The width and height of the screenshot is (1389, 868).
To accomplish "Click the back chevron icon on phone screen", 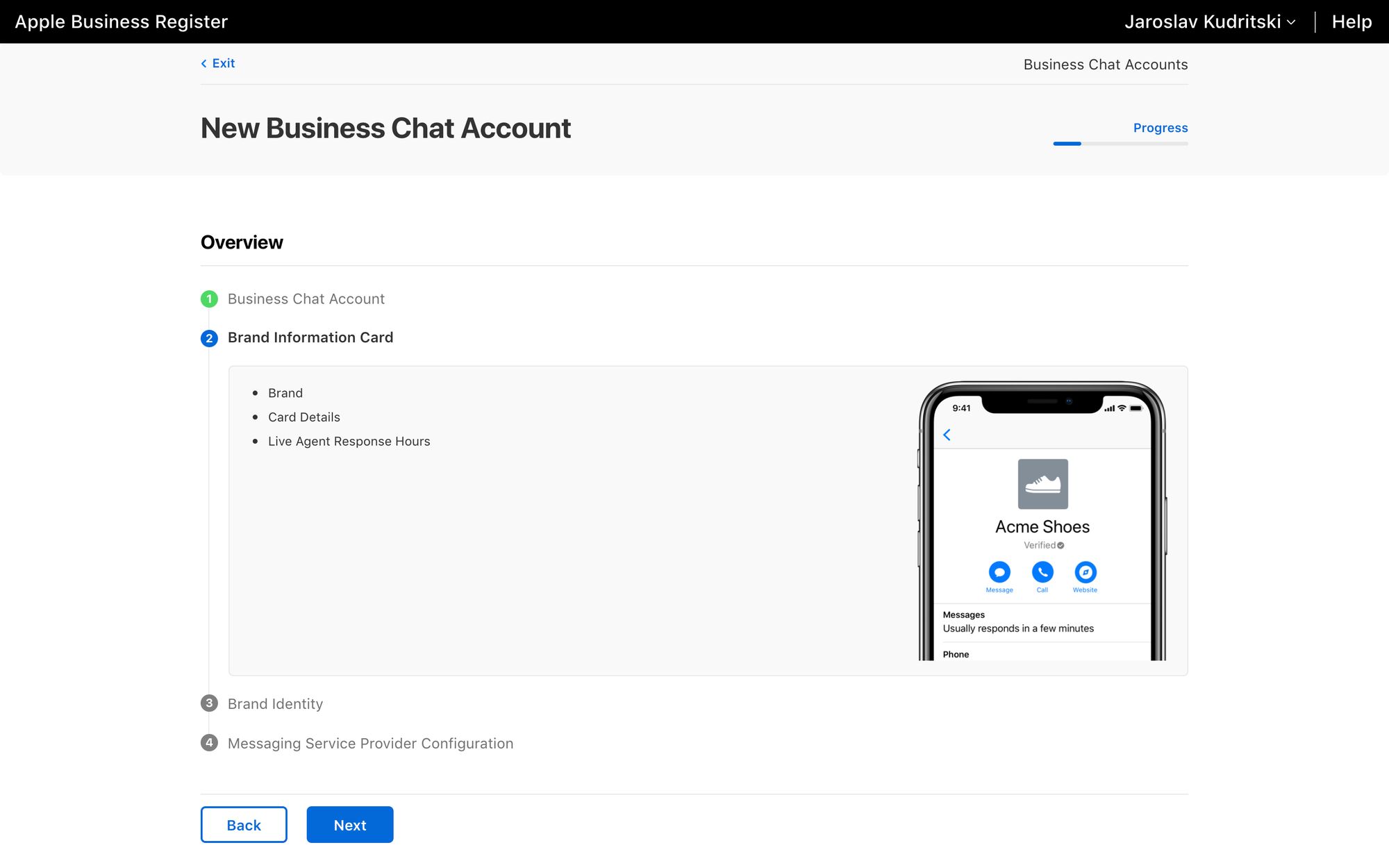I will 948,435.
